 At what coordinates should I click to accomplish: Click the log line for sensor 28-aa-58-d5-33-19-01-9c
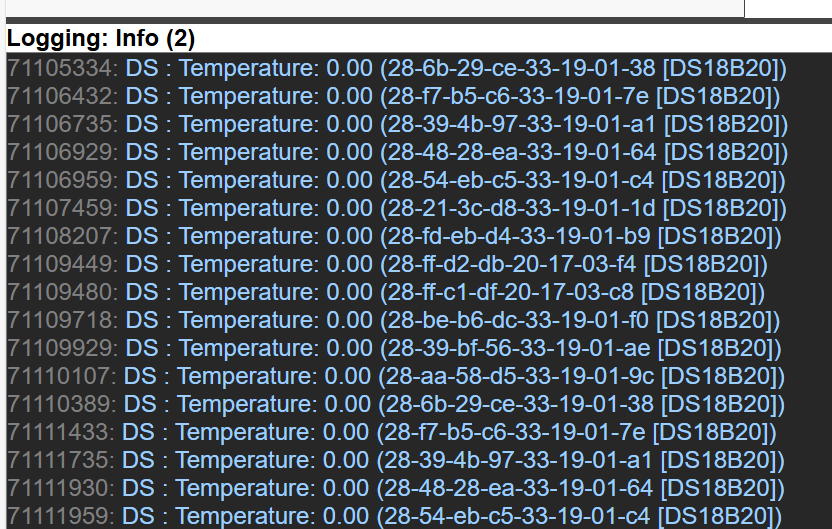tap(396, 377)
